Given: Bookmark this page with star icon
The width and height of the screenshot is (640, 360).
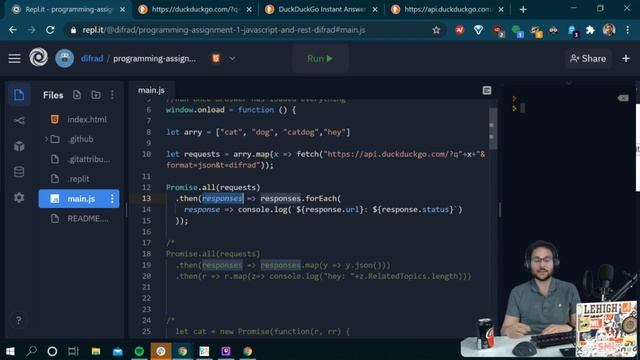Looking at the screenshot, I should pos(436,30).
